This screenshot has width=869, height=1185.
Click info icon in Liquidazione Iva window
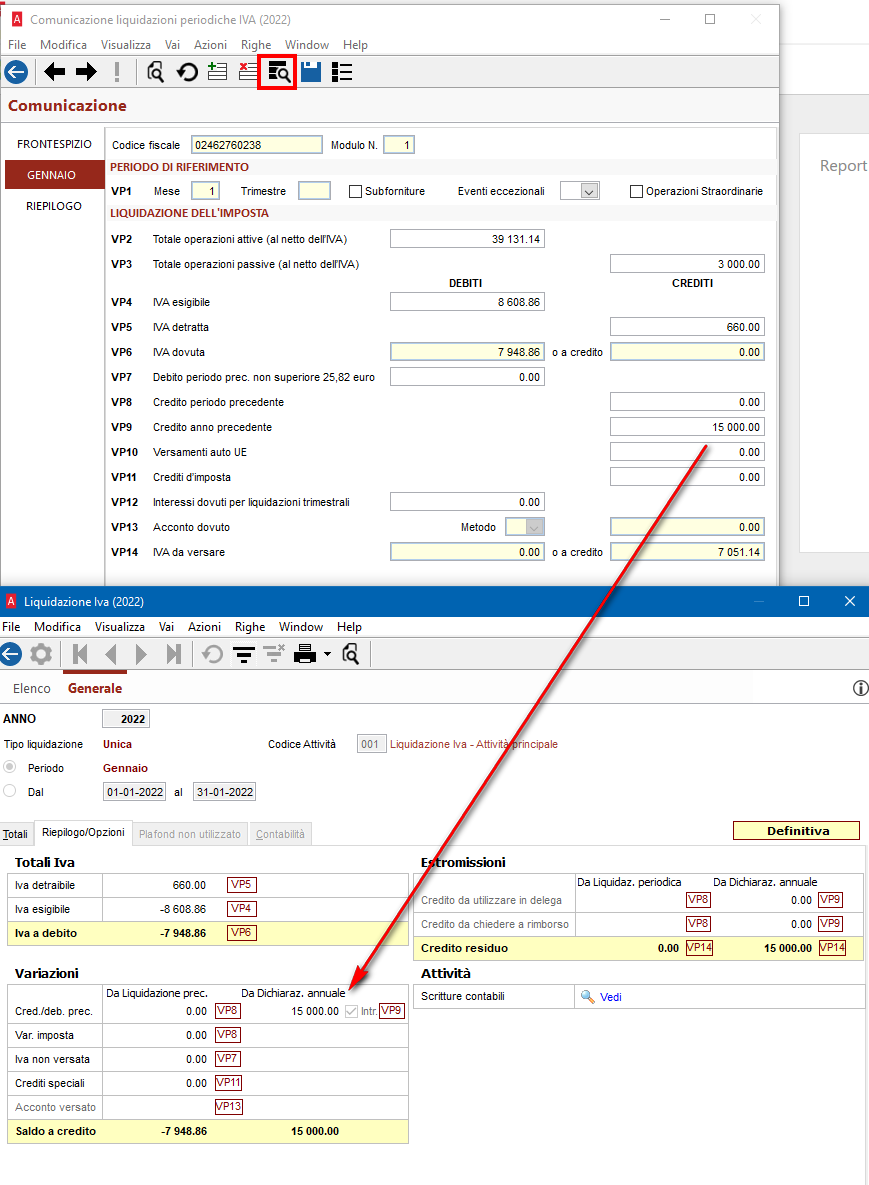point(860,688)
